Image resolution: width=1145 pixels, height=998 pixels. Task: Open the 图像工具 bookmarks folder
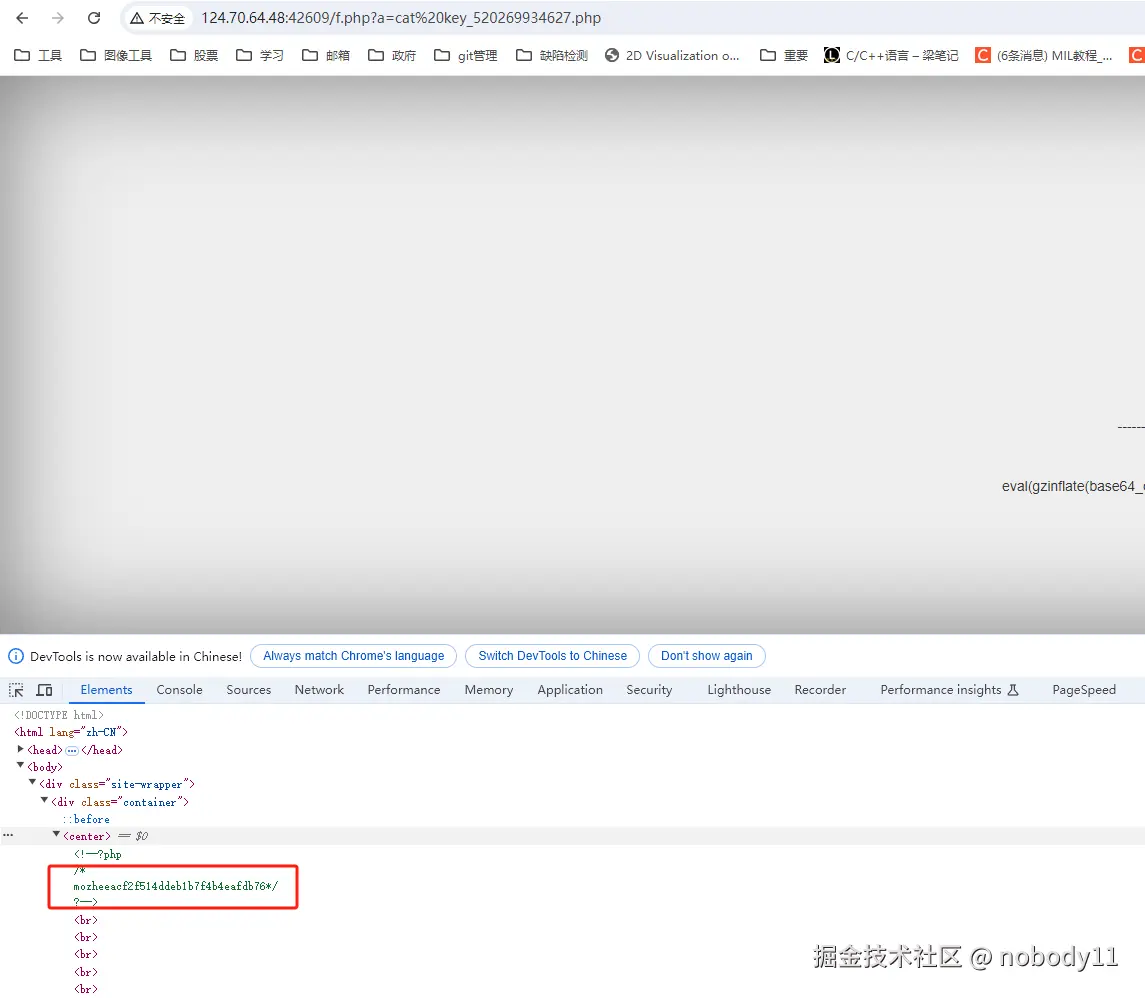click(x=115, y=55)
